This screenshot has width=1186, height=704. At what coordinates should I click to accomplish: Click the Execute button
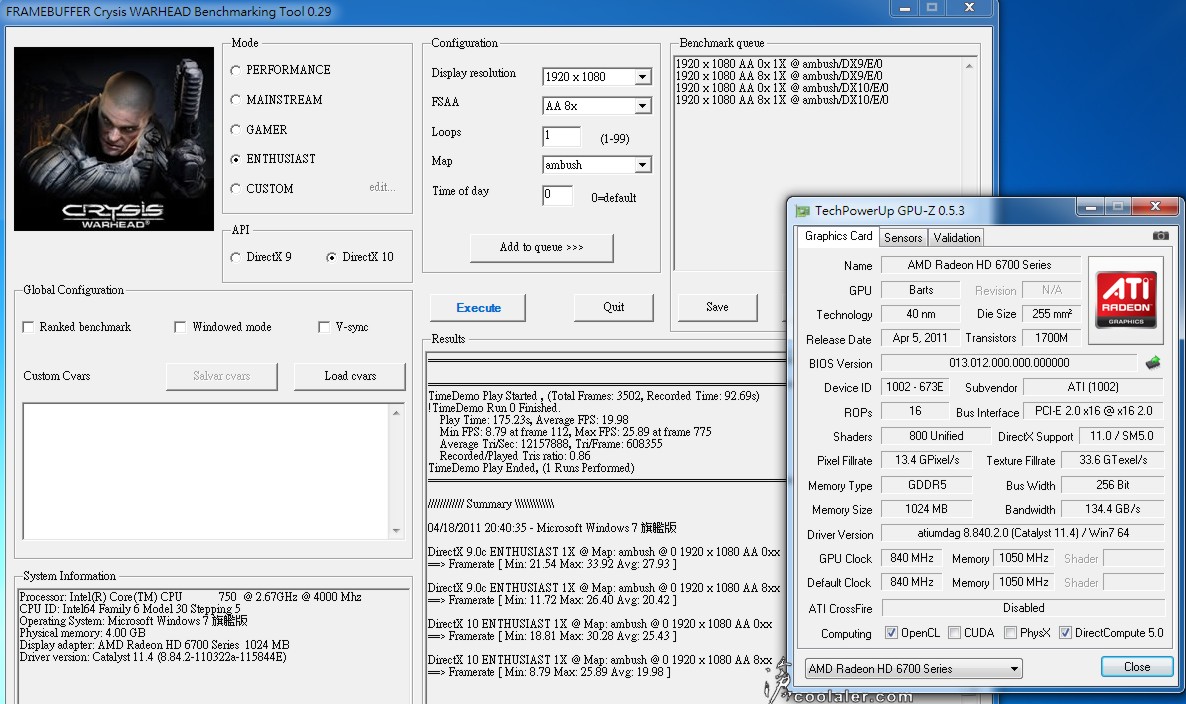pyautogui.click(x=478, y=308)
